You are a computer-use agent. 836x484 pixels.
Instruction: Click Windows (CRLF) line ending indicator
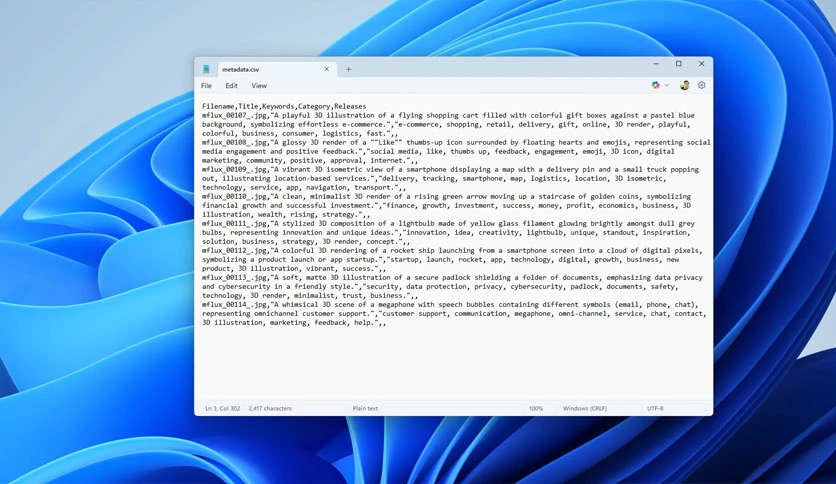(585, 408)
